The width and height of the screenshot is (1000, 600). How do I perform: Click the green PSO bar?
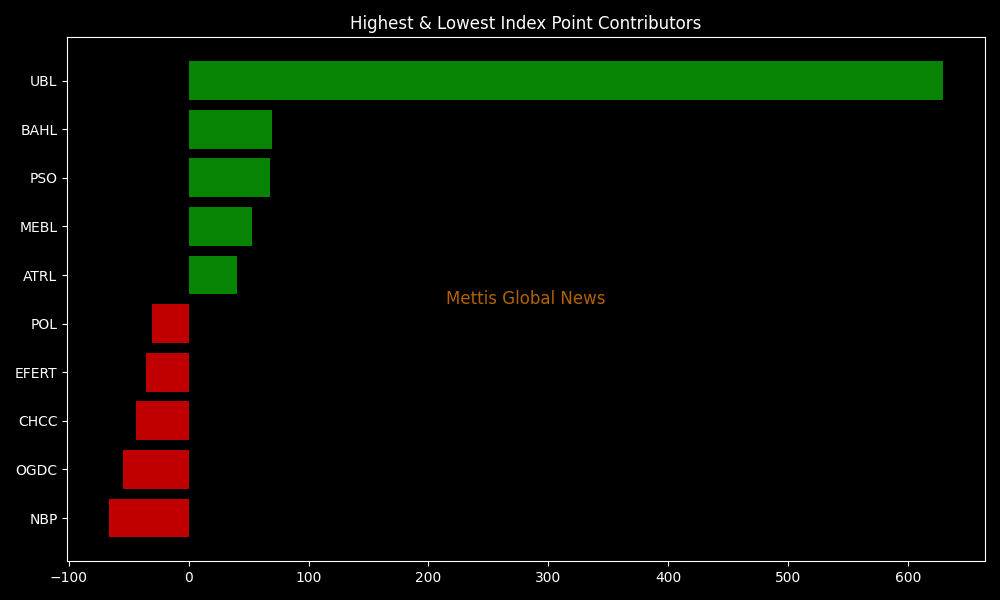click(229, 178)
